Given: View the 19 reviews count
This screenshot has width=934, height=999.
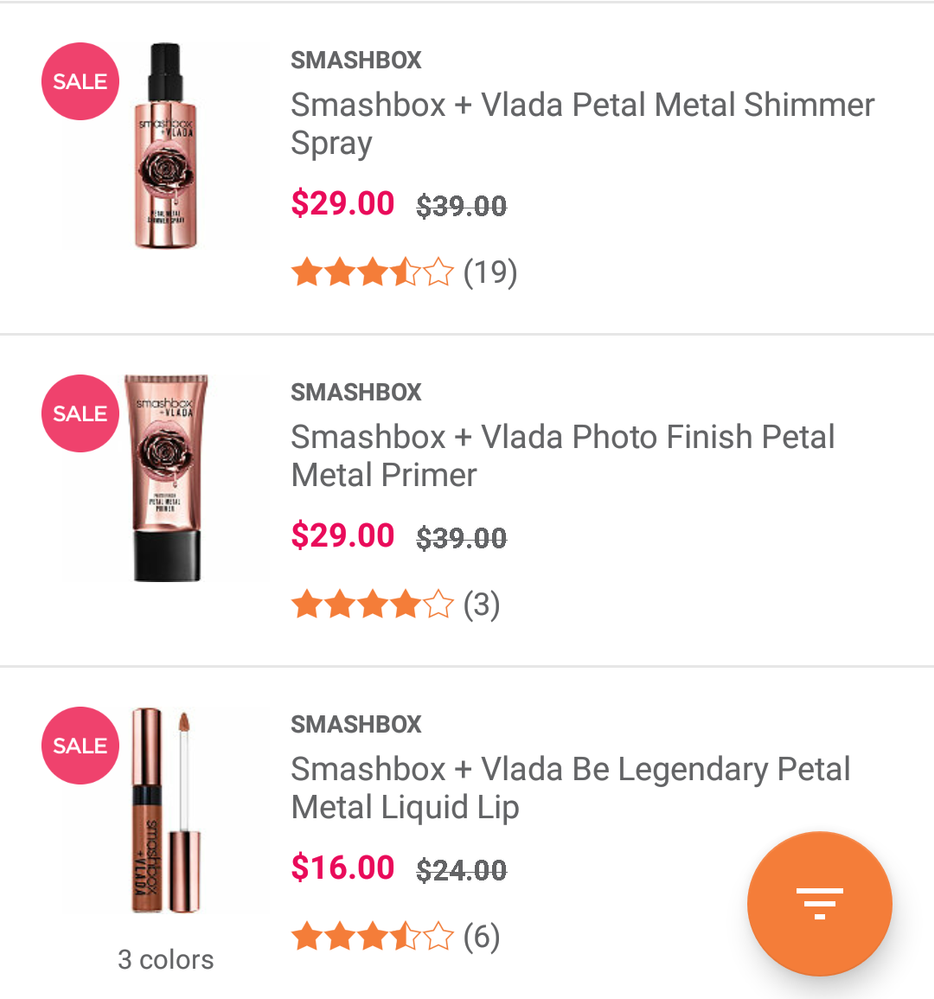Looking at the screenshot, I should point(490,272).
